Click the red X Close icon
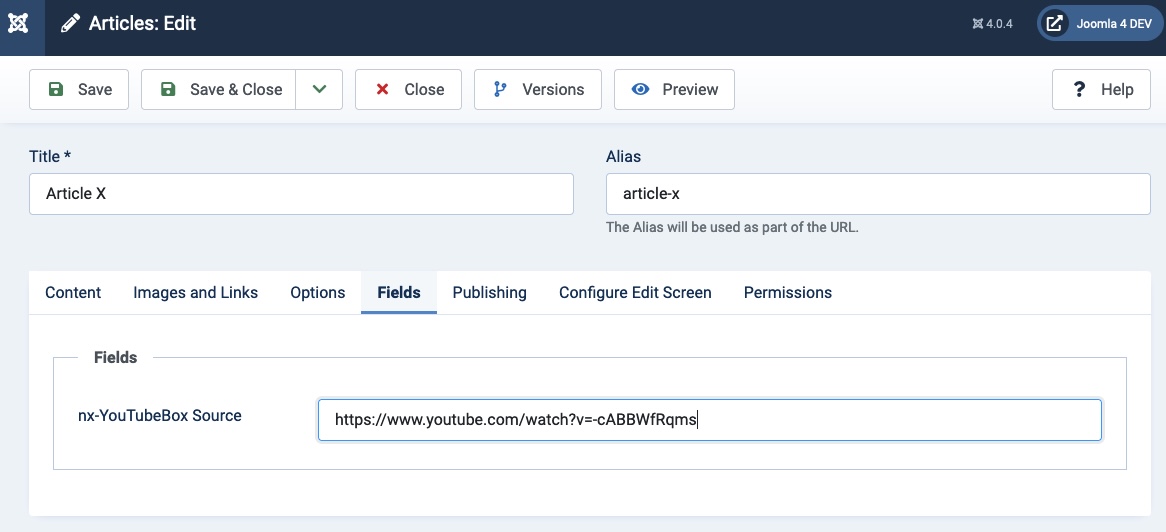This screenshot has height=532, width=1166. [382, 89]
